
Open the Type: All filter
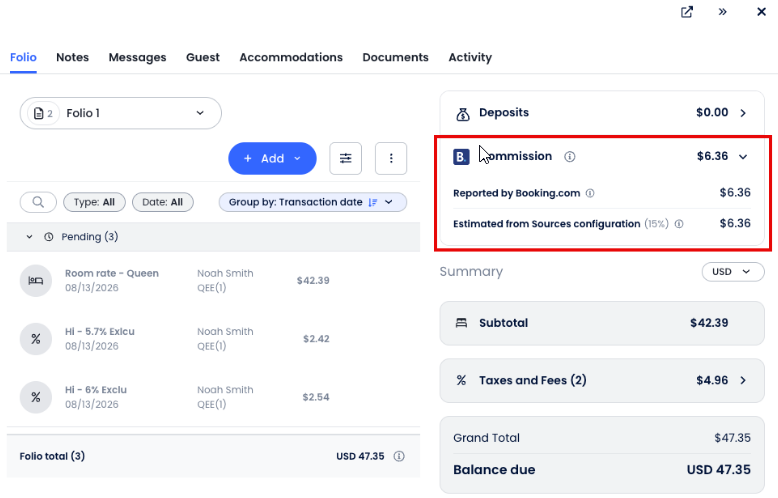(x=94, y=202)
